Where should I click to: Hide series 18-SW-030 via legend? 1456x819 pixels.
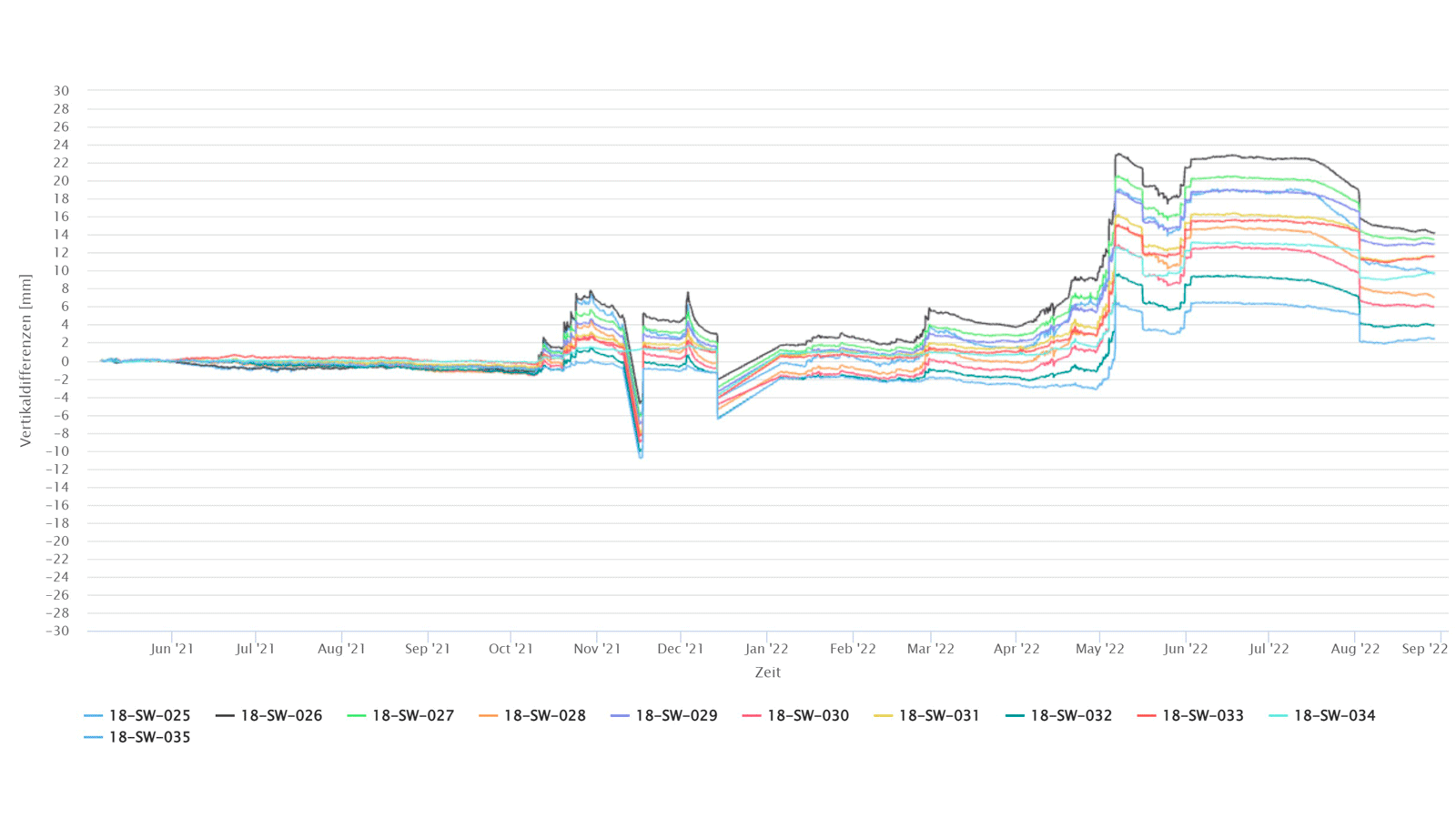click(795, 715)
